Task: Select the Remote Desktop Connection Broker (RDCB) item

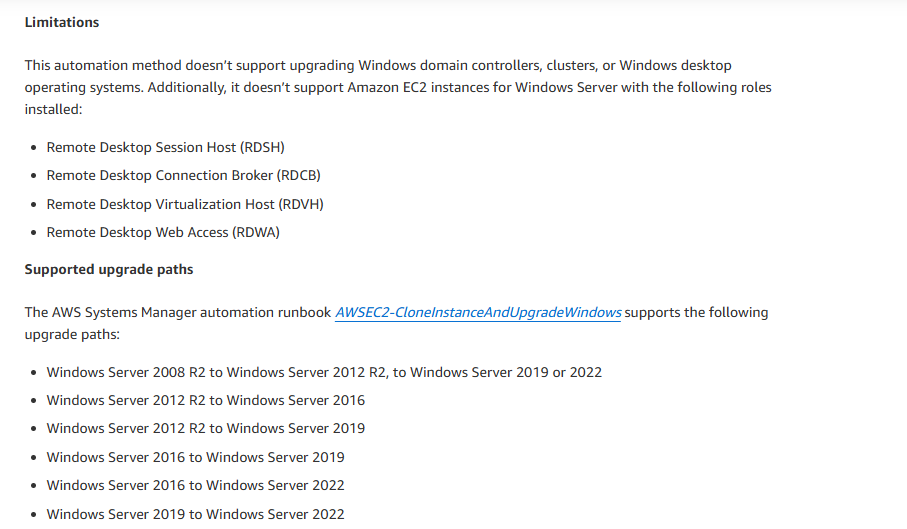Action: click(183, 175)
